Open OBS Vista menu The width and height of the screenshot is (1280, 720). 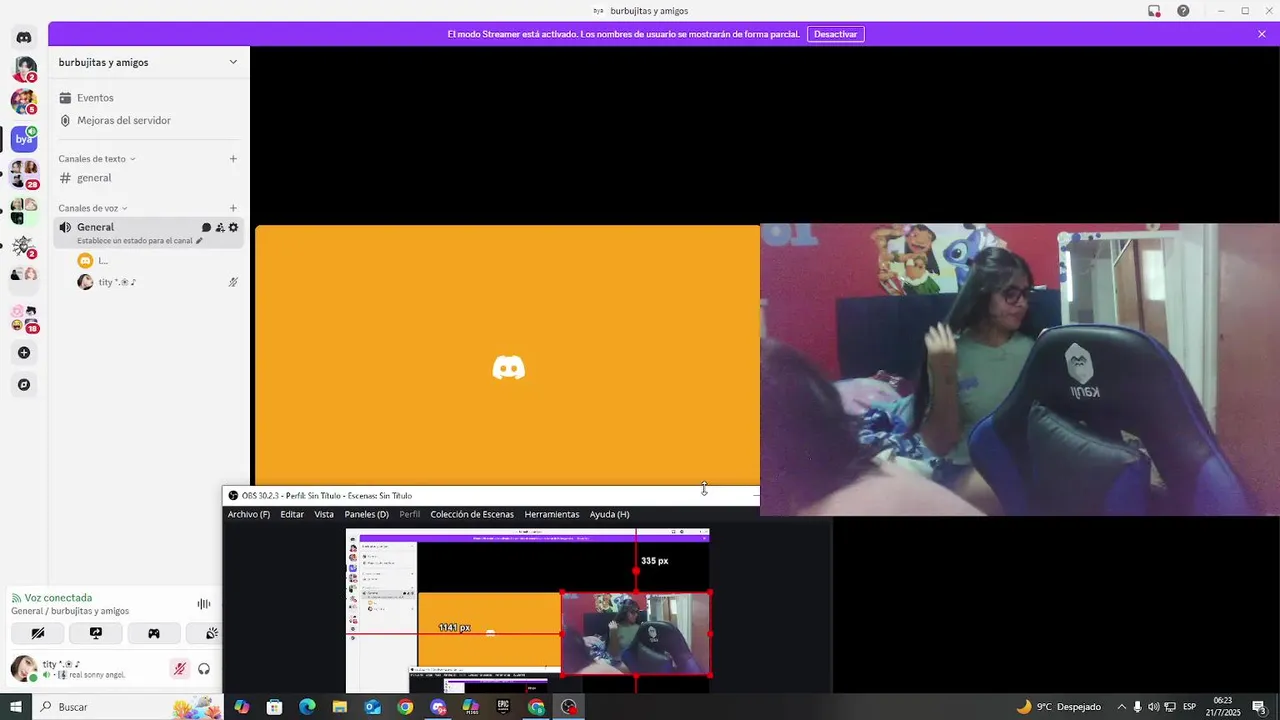(x=324, y=514)
